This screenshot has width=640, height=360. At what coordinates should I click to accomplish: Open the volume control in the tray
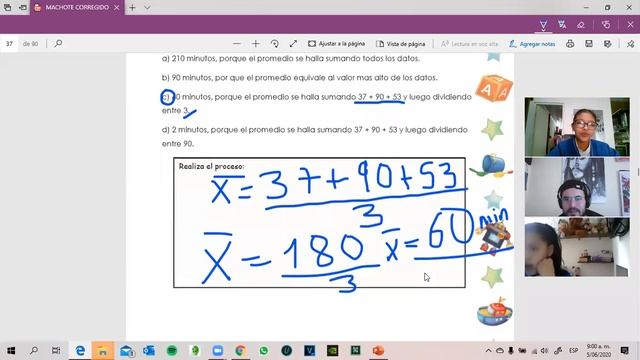[x=544, y=351]
